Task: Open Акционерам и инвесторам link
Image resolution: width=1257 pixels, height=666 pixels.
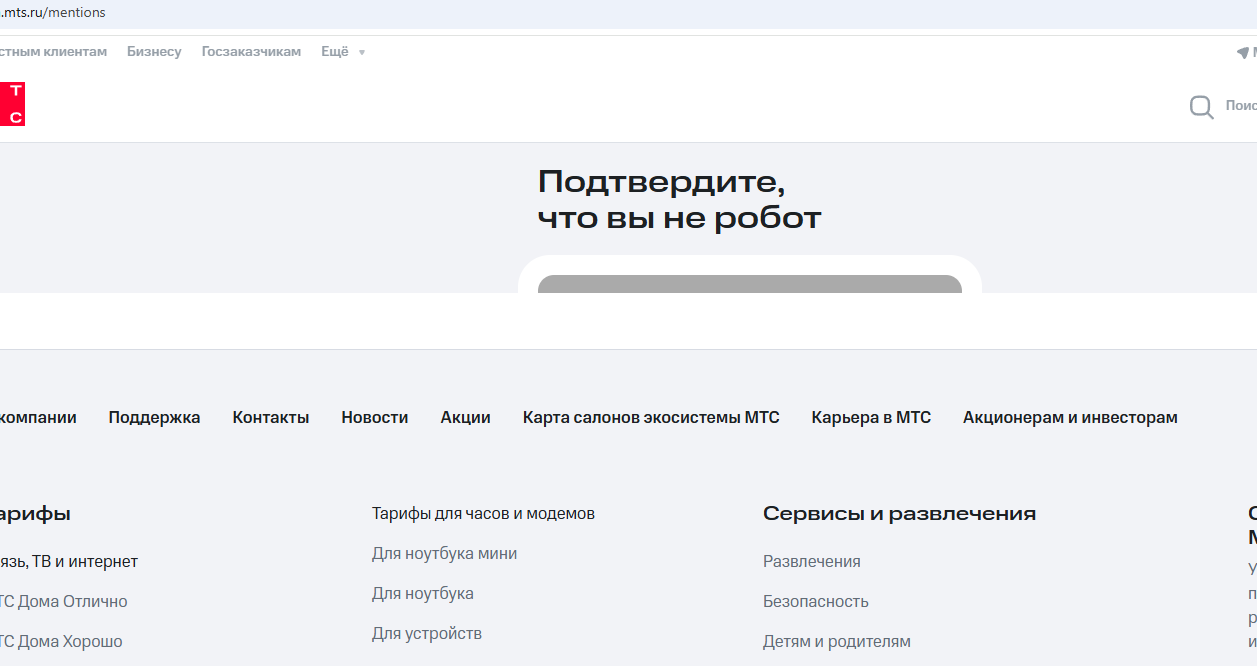Action: pos(1069,418)
